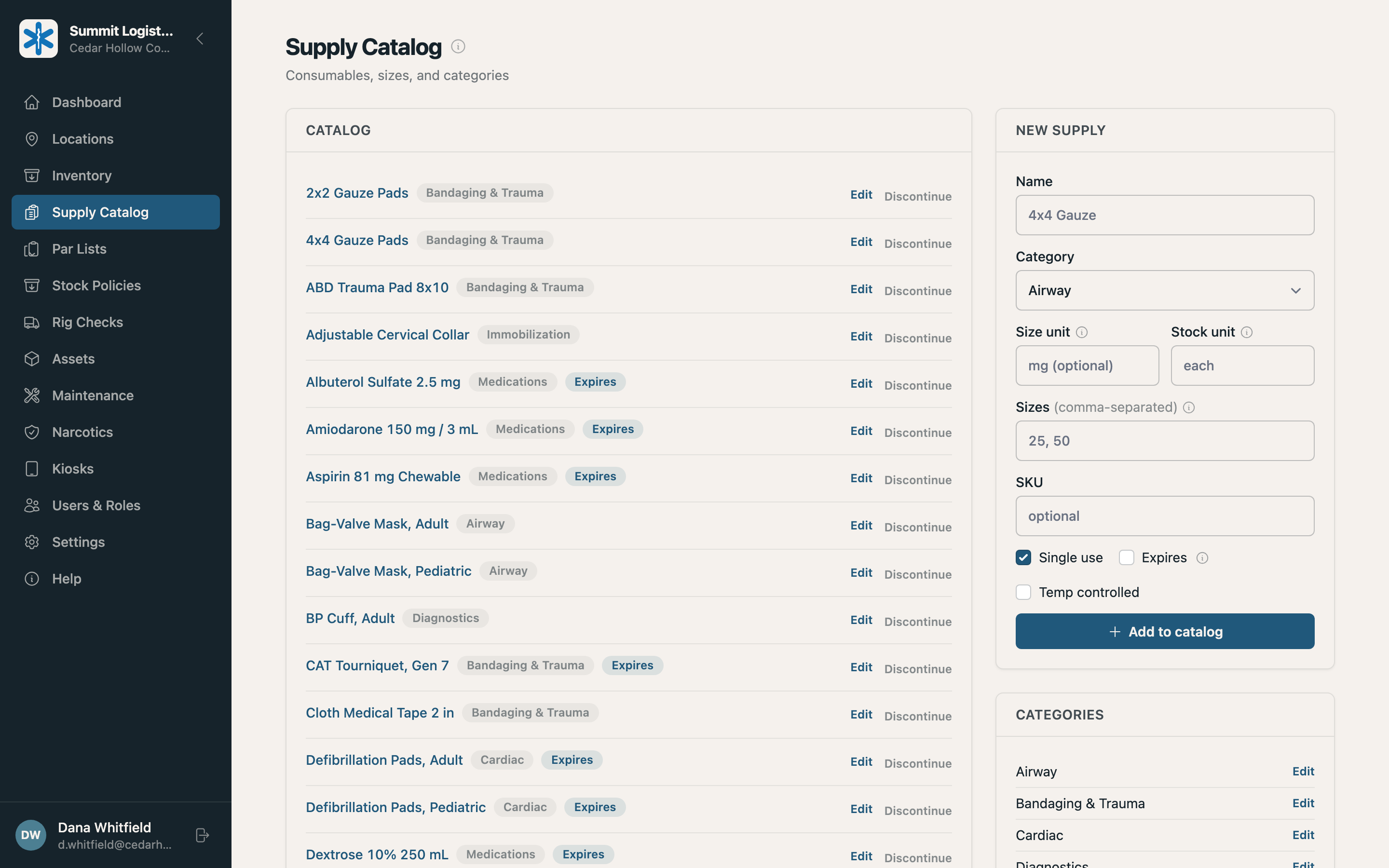Viewport: 1389px width, 868px height.
Task: Click the Rig Checks truck icon
Action: 31,322
